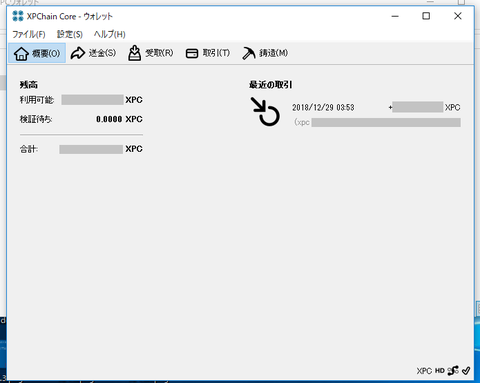Click the 利用可能 label
480x383 pixels.
tap(36, 100)
